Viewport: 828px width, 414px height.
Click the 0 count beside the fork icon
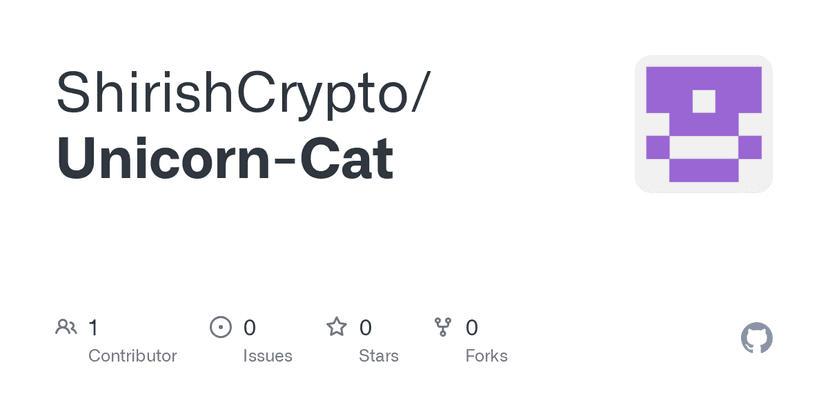pyautogui.click(x=472, y=327)
